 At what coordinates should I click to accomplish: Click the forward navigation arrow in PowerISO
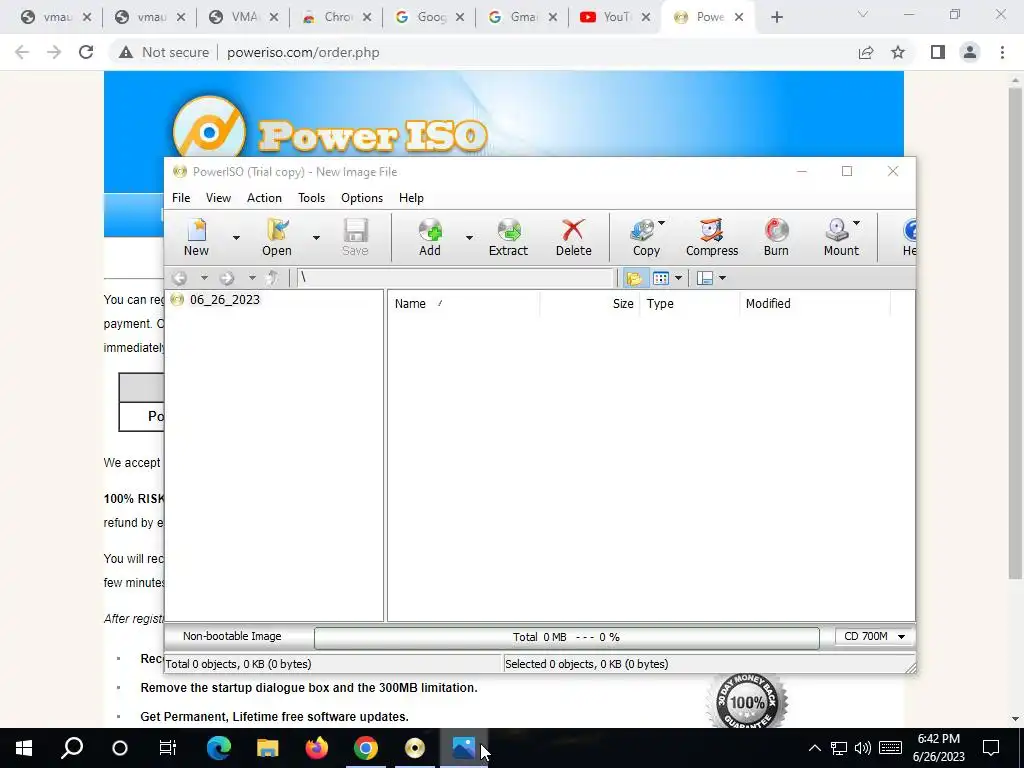(227, 278)
